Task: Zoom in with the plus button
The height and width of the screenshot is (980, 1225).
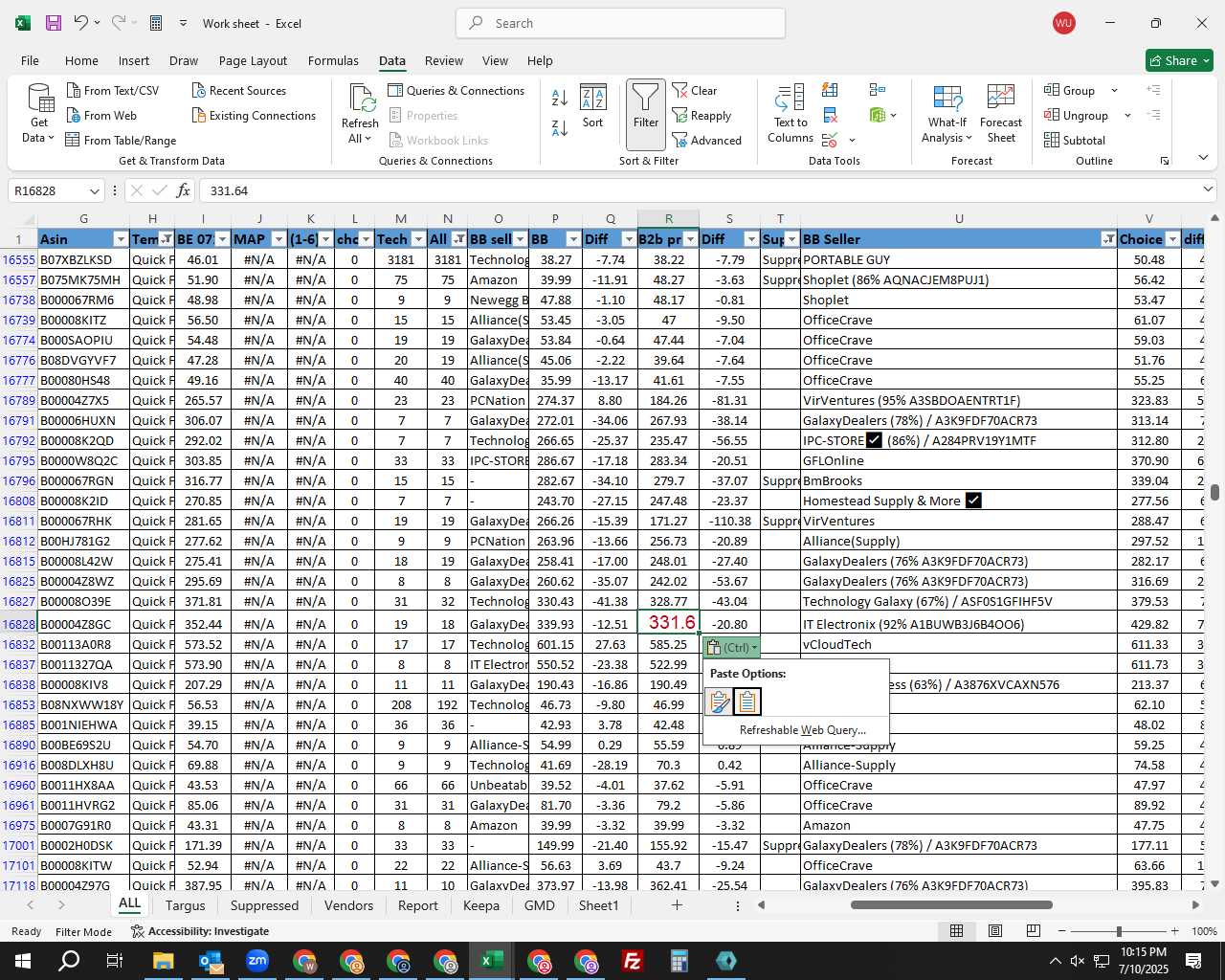Action: pyautogui.click(x=1174, y=931)
